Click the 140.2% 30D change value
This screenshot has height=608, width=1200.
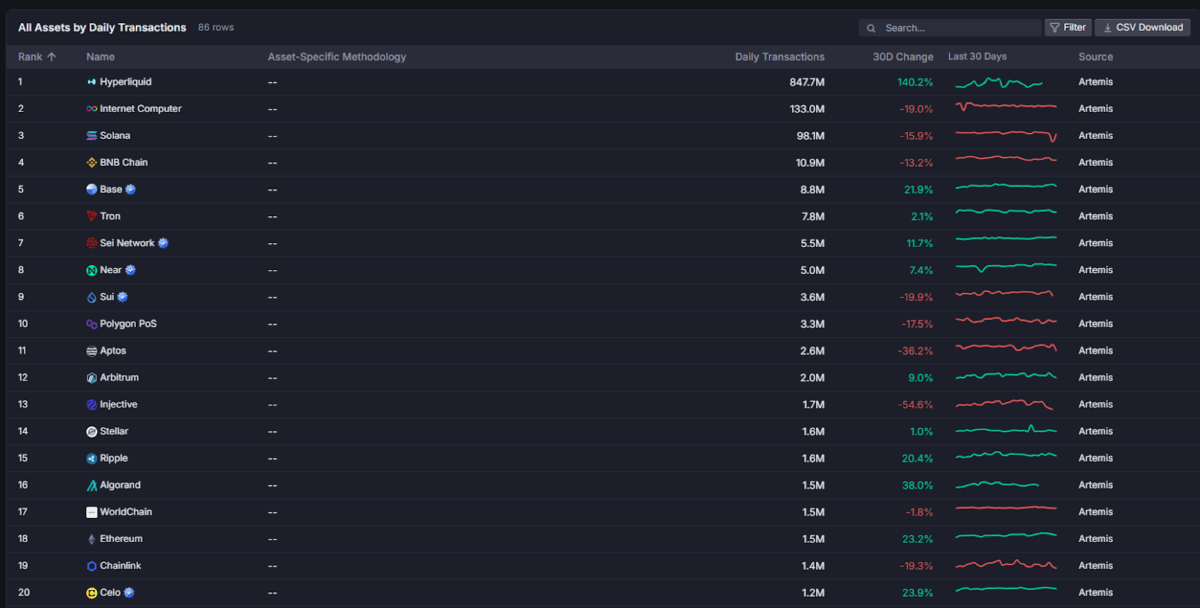[x=915, y=82]
